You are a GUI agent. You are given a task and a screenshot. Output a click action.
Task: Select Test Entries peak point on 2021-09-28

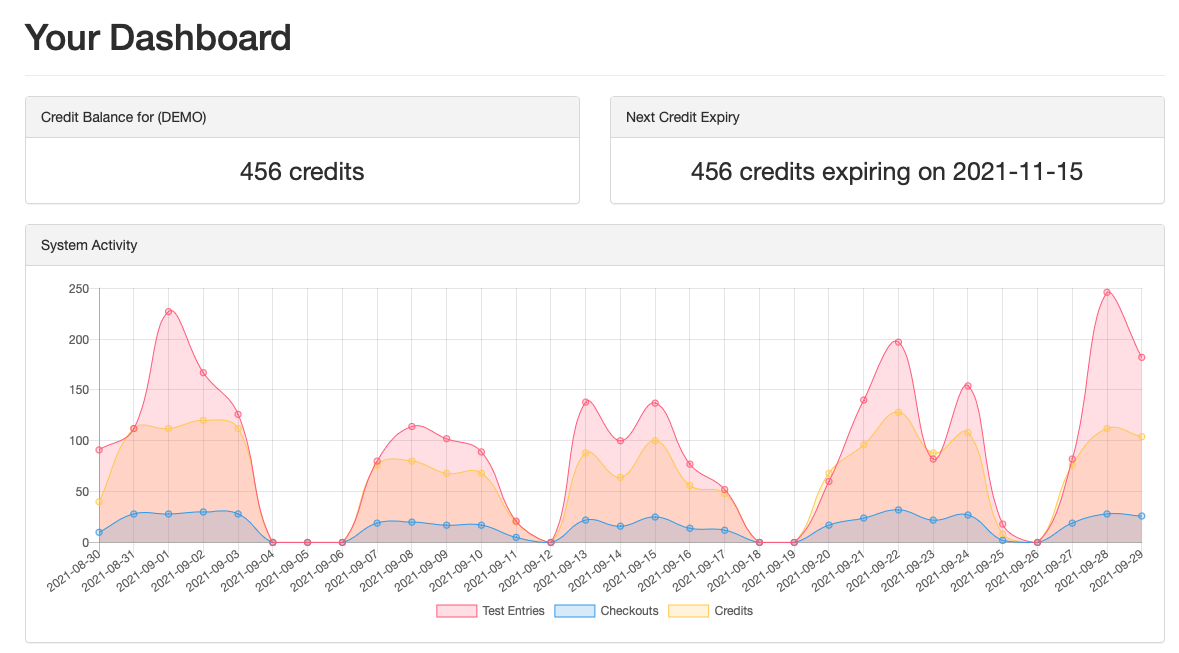coord(1107,293)
